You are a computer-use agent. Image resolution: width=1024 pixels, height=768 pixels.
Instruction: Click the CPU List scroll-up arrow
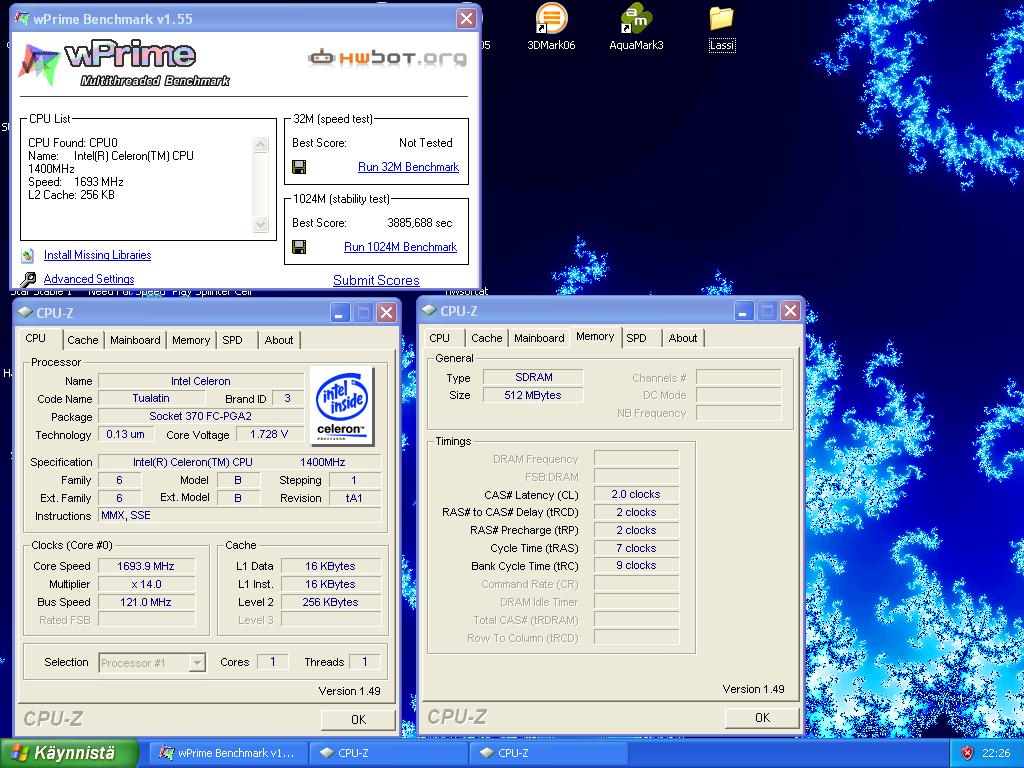pyautogui.click(x=261, y=144)
